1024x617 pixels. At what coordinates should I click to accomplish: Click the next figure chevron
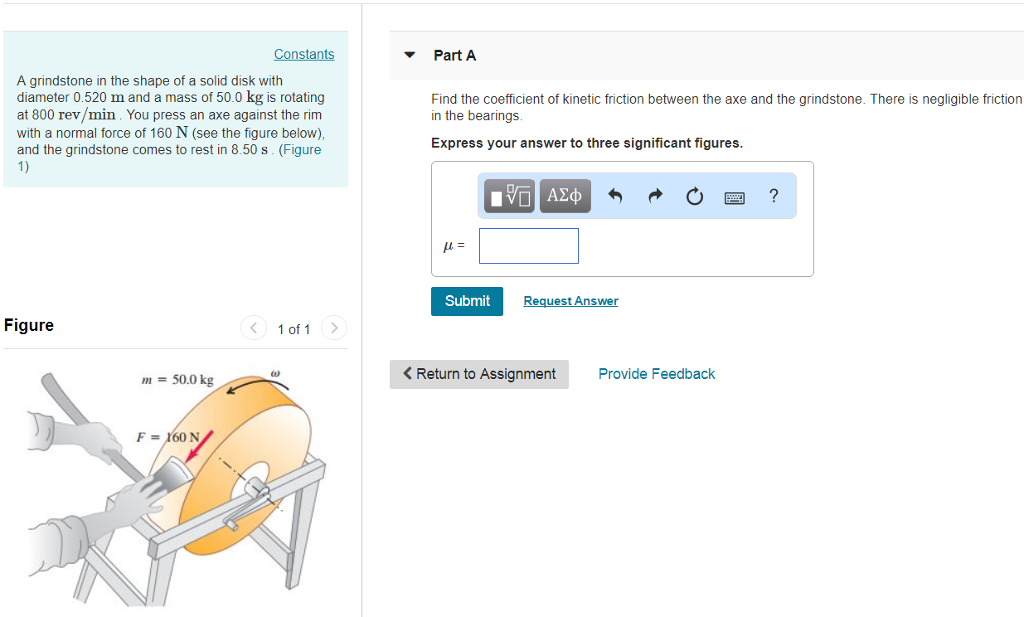click(x=333, y=327)
